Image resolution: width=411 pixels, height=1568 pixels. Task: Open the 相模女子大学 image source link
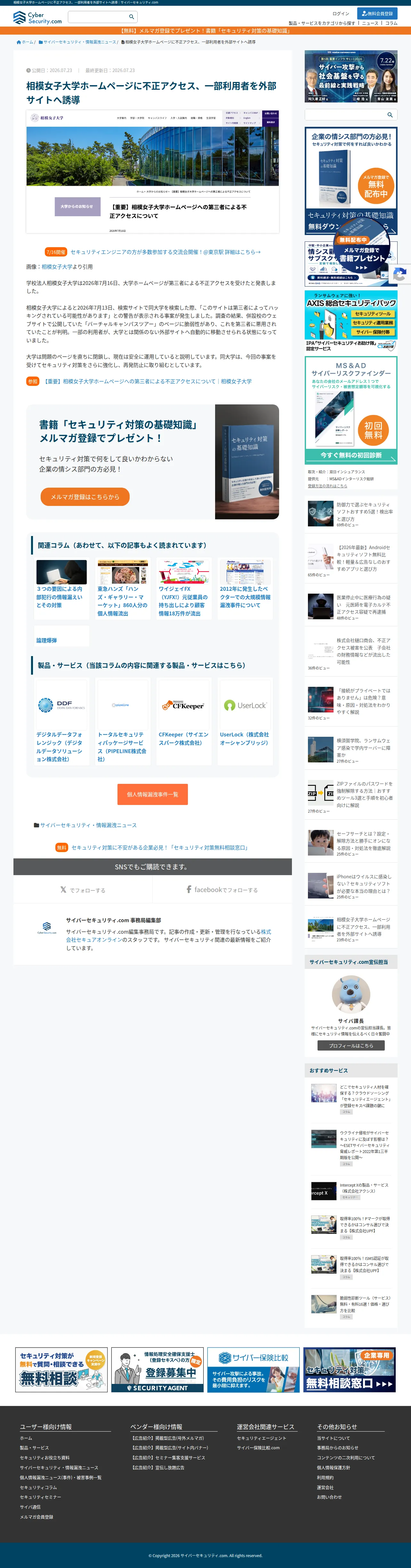tap(57, 267)
